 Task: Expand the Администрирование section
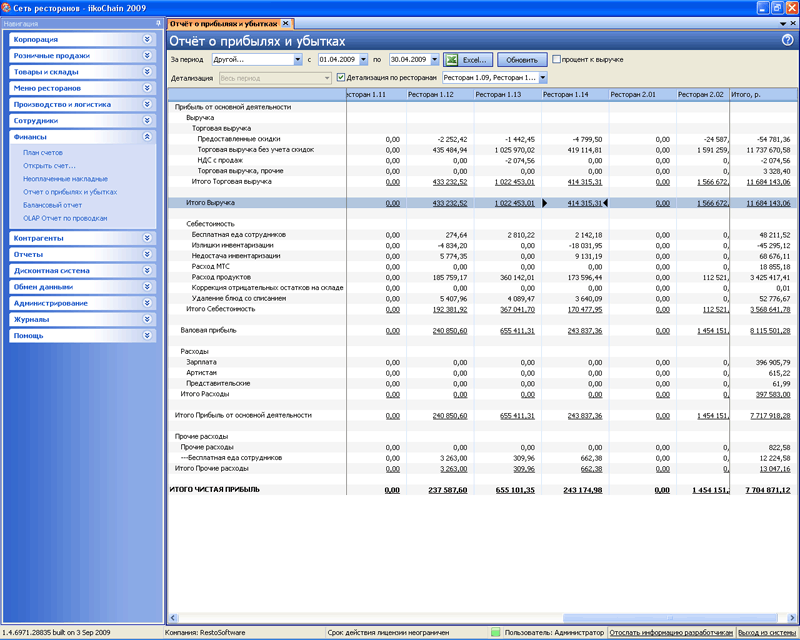(147, 303)
